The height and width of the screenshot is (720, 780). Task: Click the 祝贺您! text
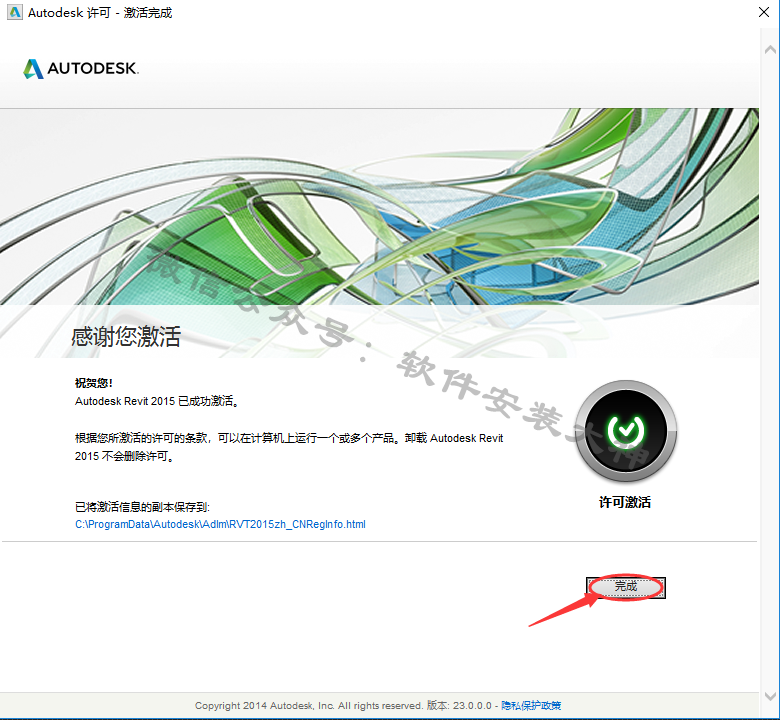94,383
